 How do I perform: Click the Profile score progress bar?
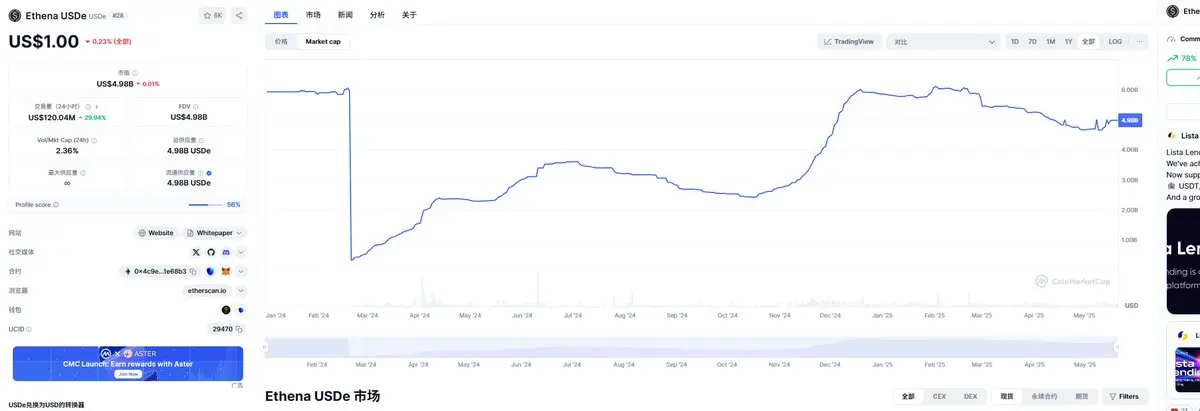pyautogui.click(x=205, y=204)
